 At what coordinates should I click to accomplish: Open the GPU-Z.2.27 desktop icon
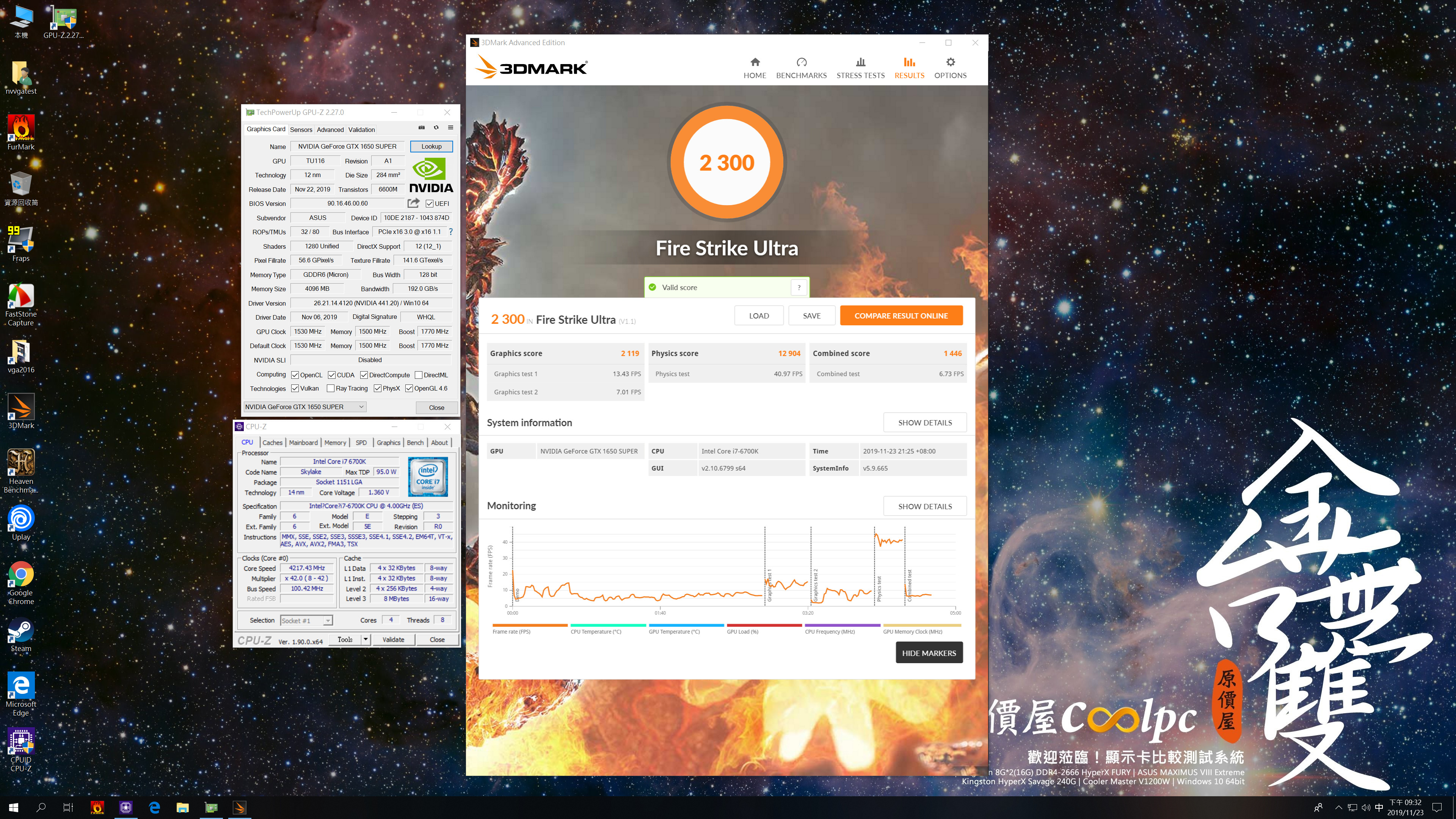pyautogui.click(x=64, y=22)
